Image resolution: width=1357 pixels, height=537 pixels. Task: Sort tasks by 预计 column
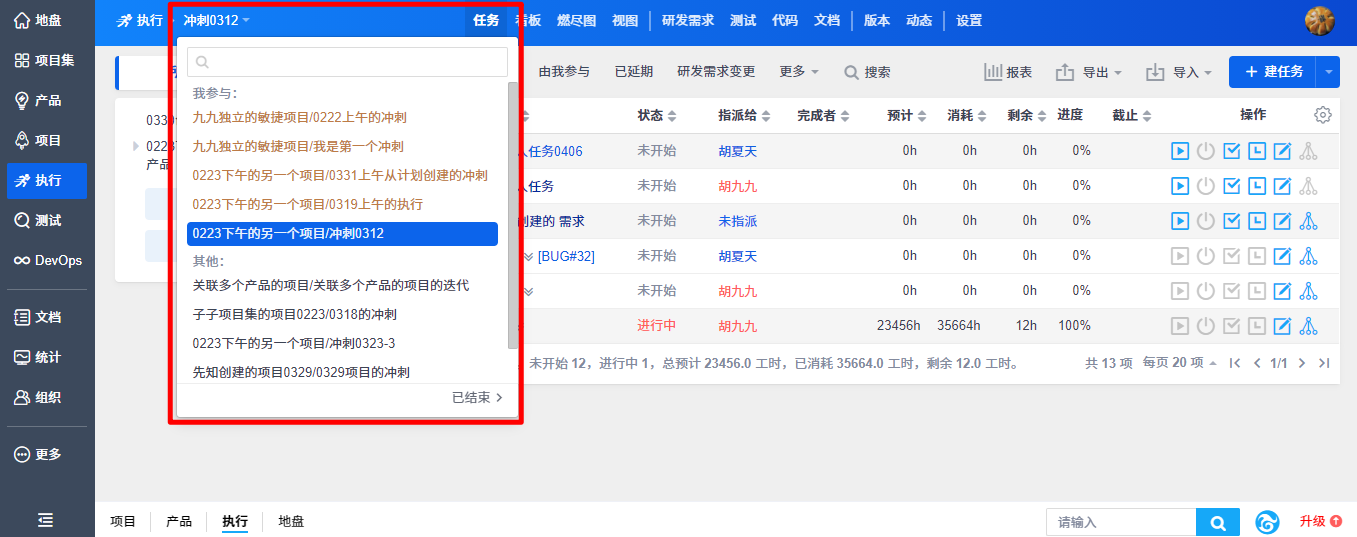906,116
